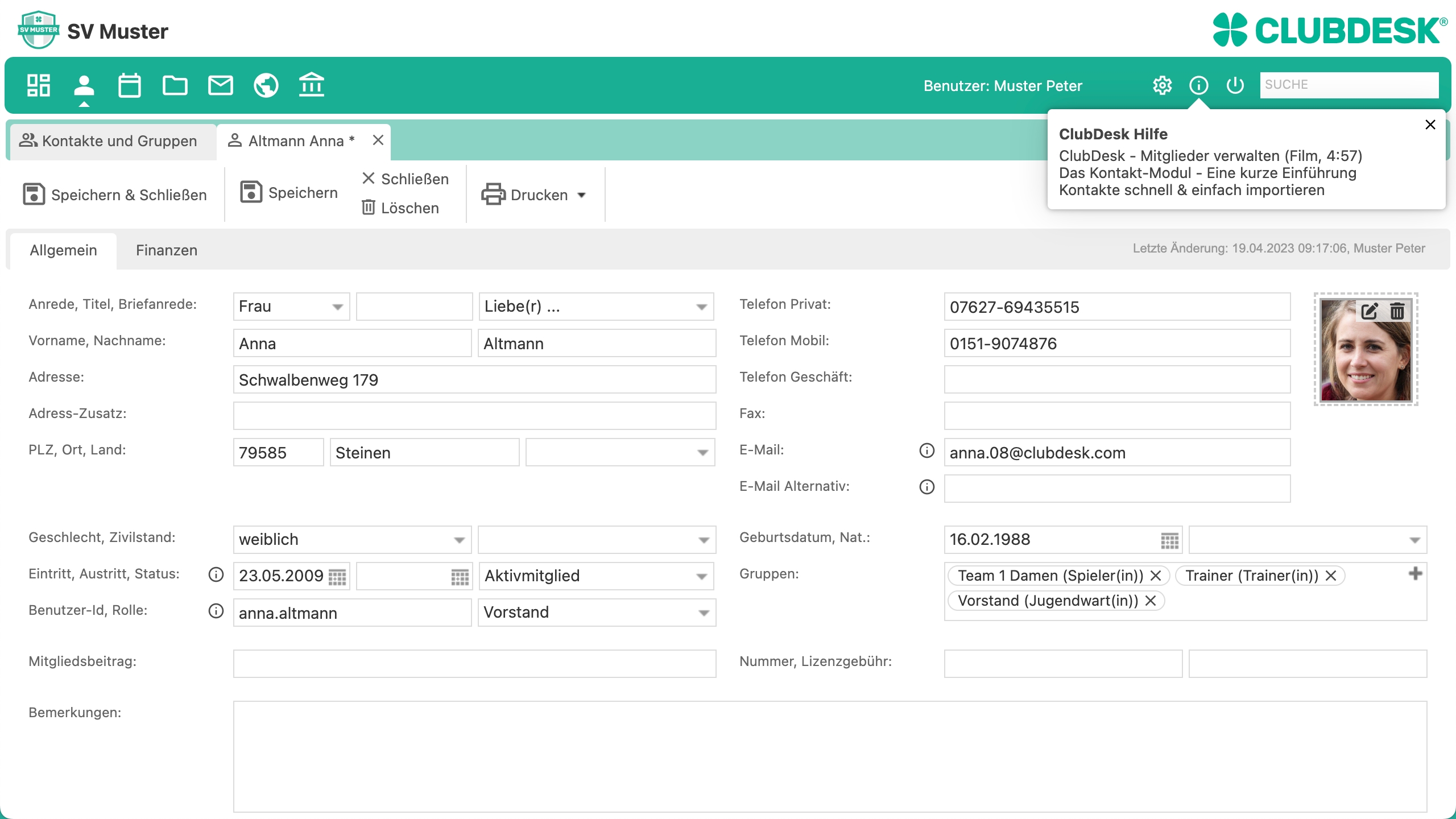
Task: Click into the Bemerkungen text area
Action: click(x=829, y=756)
